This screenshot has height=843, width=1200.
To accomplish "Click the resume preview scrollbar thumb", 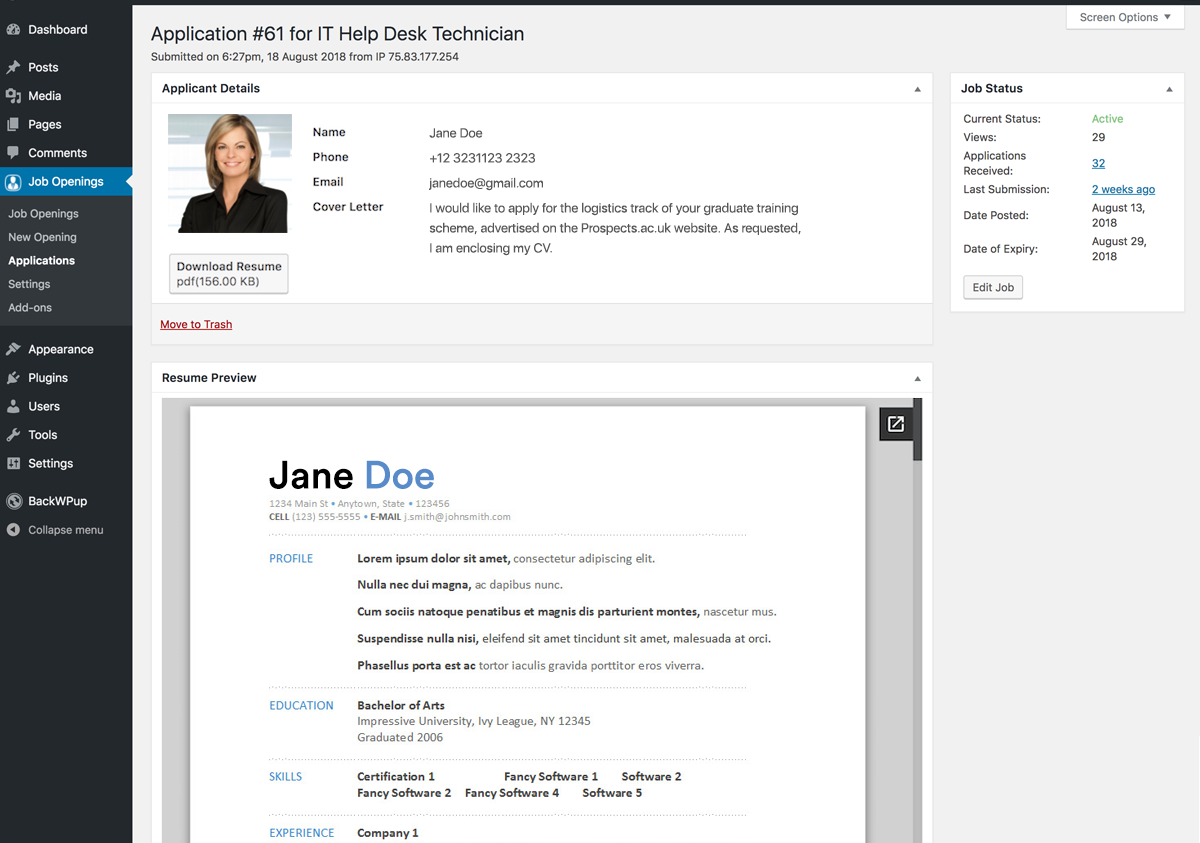I will (917, 430).
